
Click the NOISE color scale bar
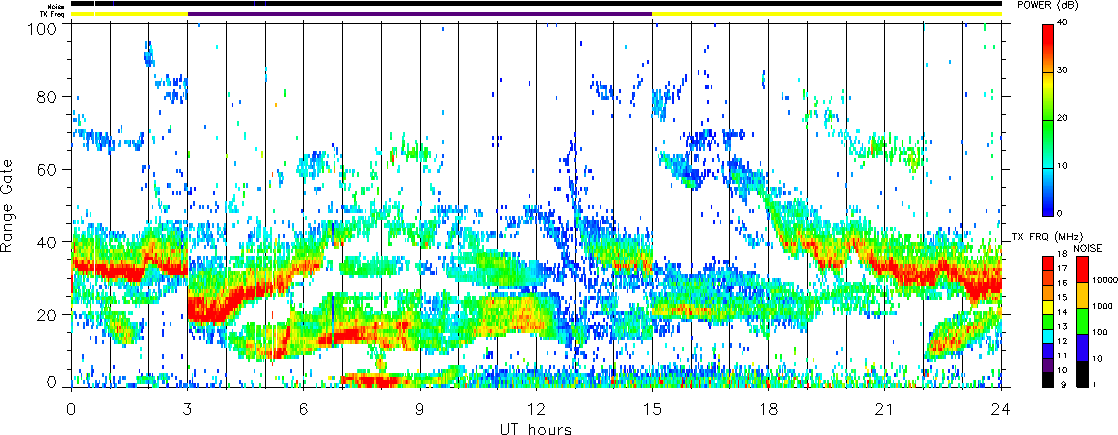click(x=1081, y=321)
